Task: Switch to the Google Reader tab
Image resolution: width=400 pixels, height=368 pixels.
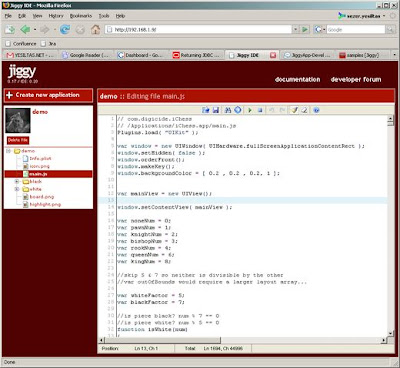Action: (86, 55)
